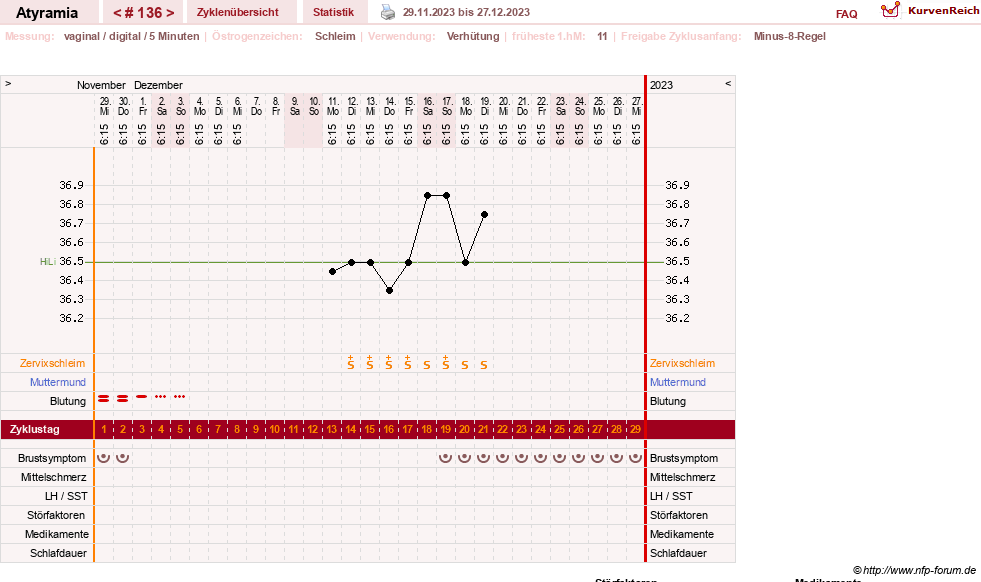
Task: Click the date header 16. Sa
Action: point(428,106)
